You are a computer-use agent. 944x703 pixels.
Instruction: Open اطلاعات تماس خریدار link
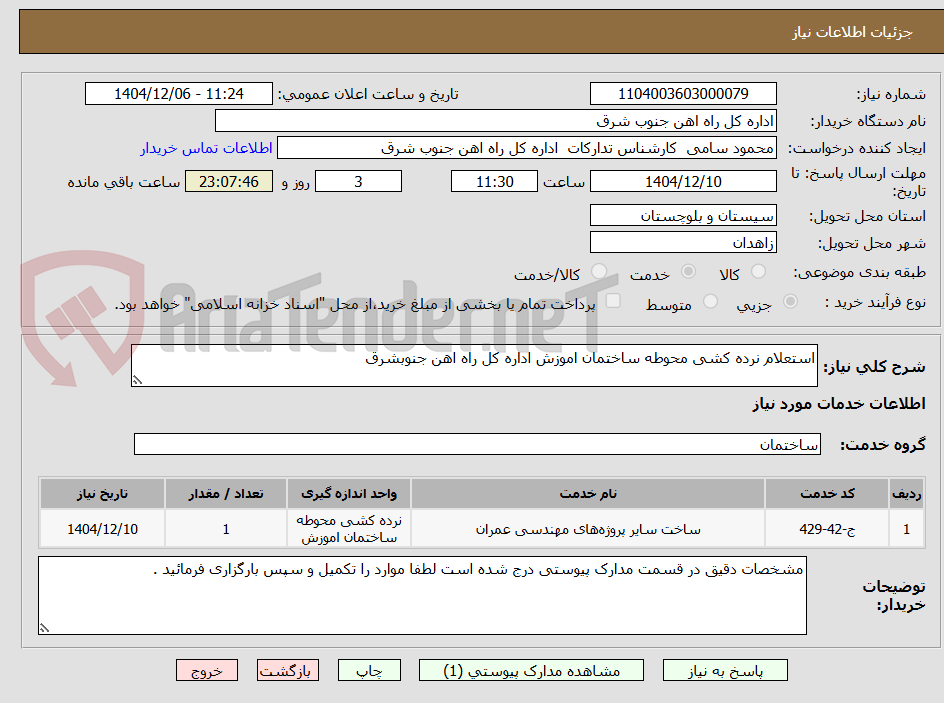tap(206, 148)
